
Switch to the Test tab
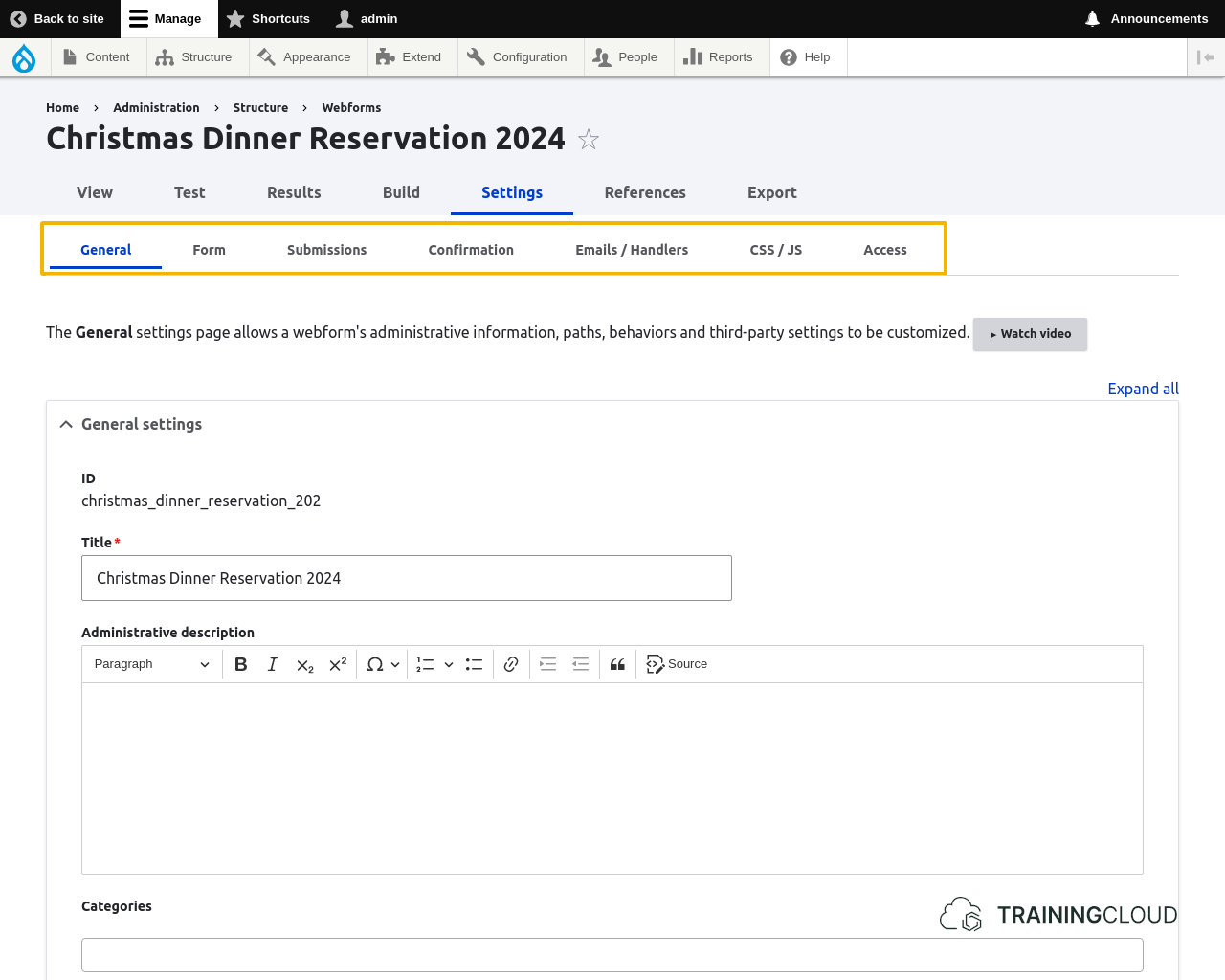pos(189,192)
